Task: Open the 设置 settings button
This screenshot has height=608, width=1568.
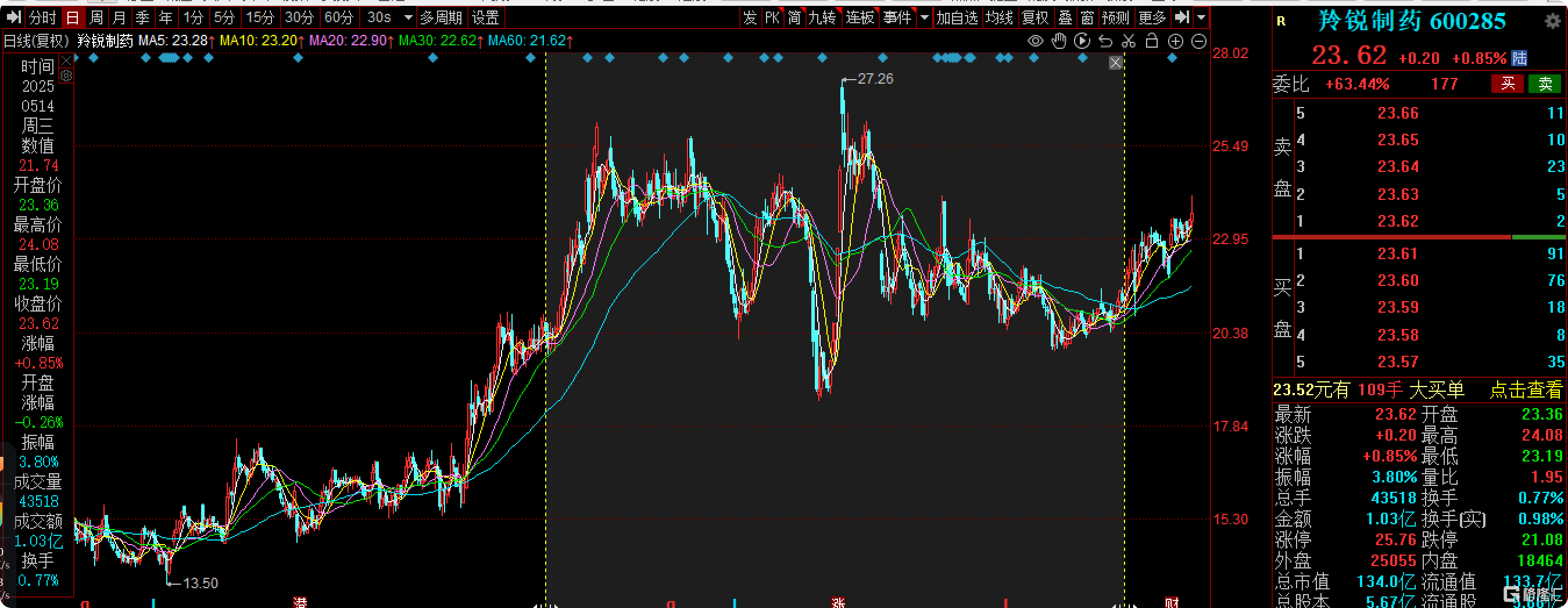Action: [x=486, y=17]
